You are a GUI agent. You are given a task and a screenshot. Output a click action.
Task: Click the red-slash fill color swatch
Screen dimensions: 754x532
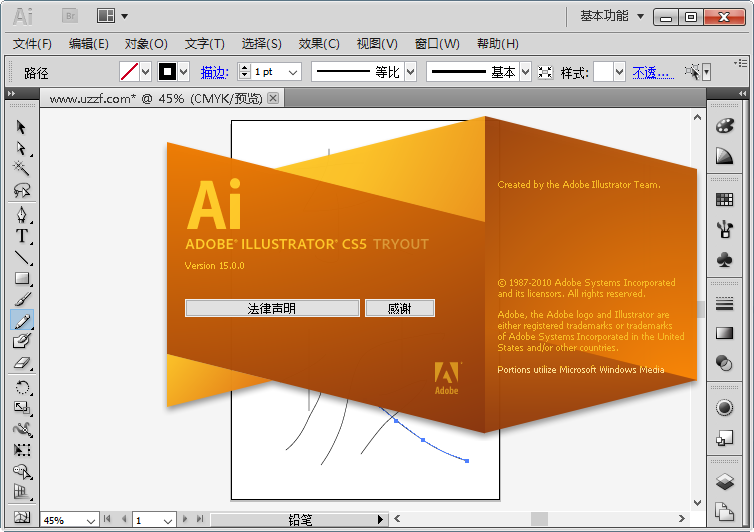click(129, 72)
